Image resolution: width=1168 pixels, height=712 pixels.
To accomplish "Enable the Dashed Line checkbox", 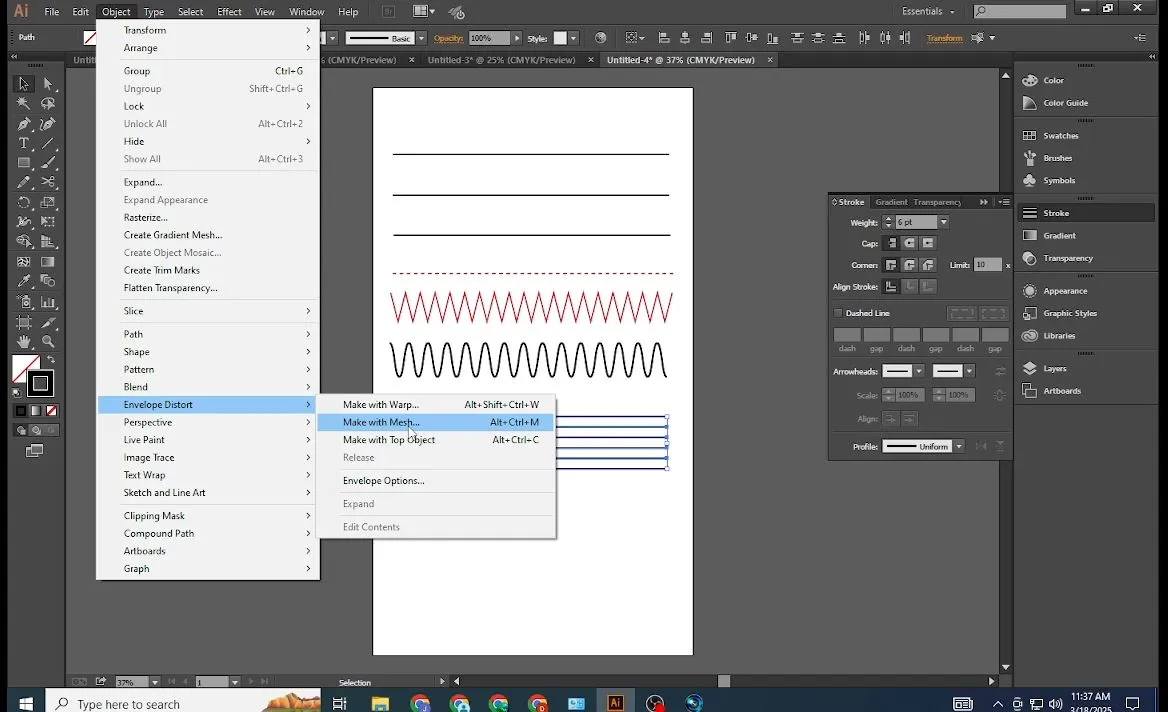I will tap(838, 313).
